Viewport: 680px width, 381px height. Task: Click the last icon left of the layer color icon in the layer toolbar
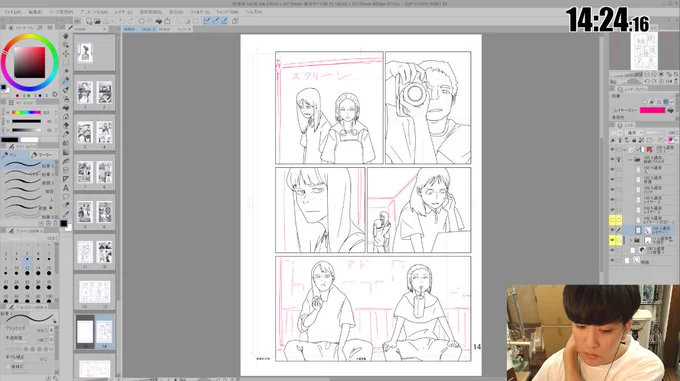[x=661, y=140]
